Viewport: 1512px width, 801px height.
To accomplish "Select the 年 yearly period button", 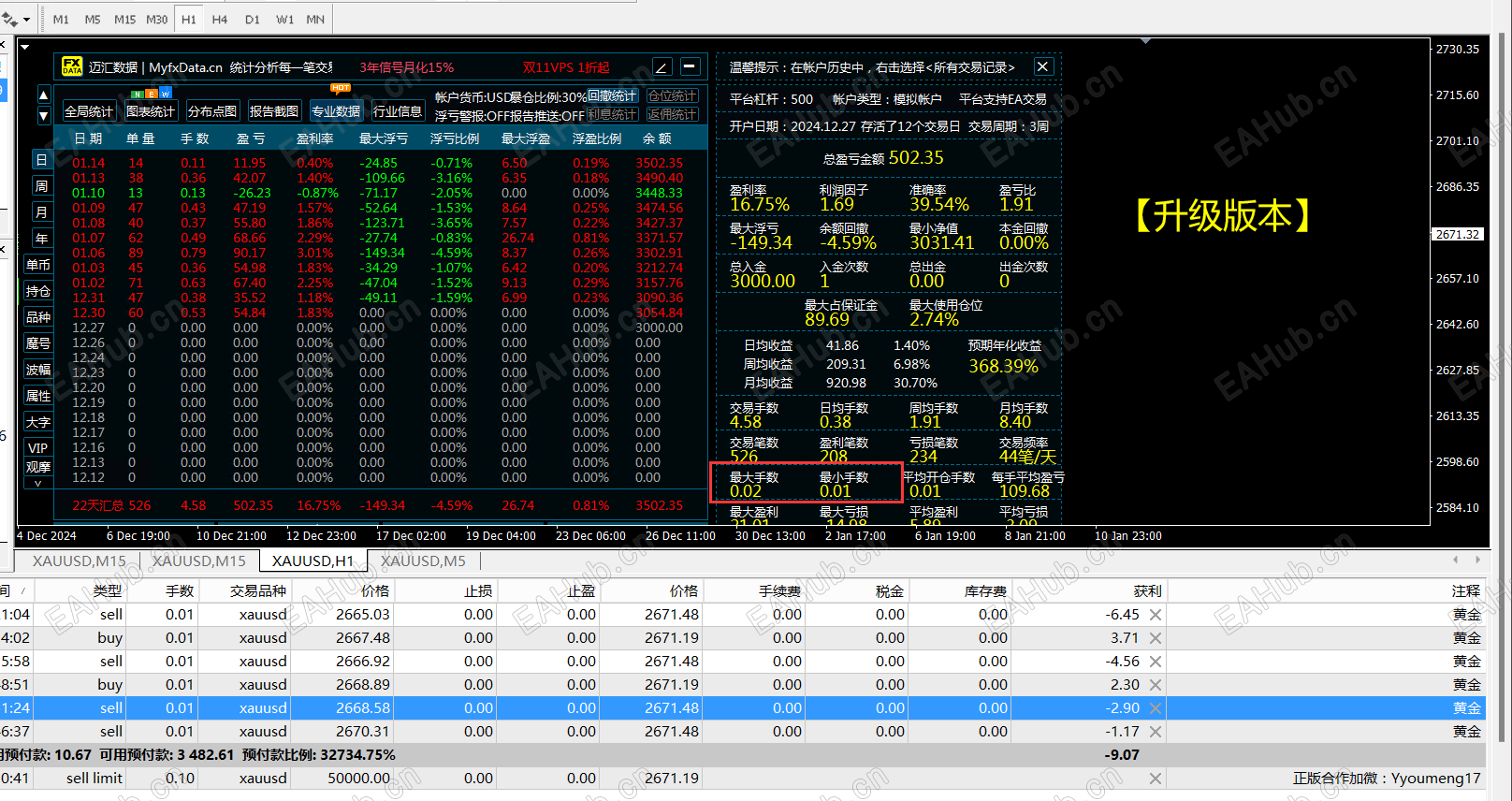I will (x=41, y=239).
